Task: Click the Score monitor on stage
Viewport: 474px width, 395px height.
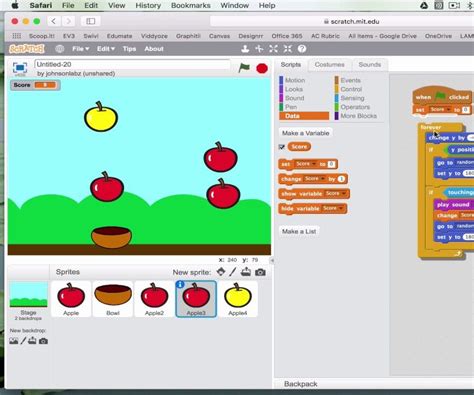Action: (35, 85)
